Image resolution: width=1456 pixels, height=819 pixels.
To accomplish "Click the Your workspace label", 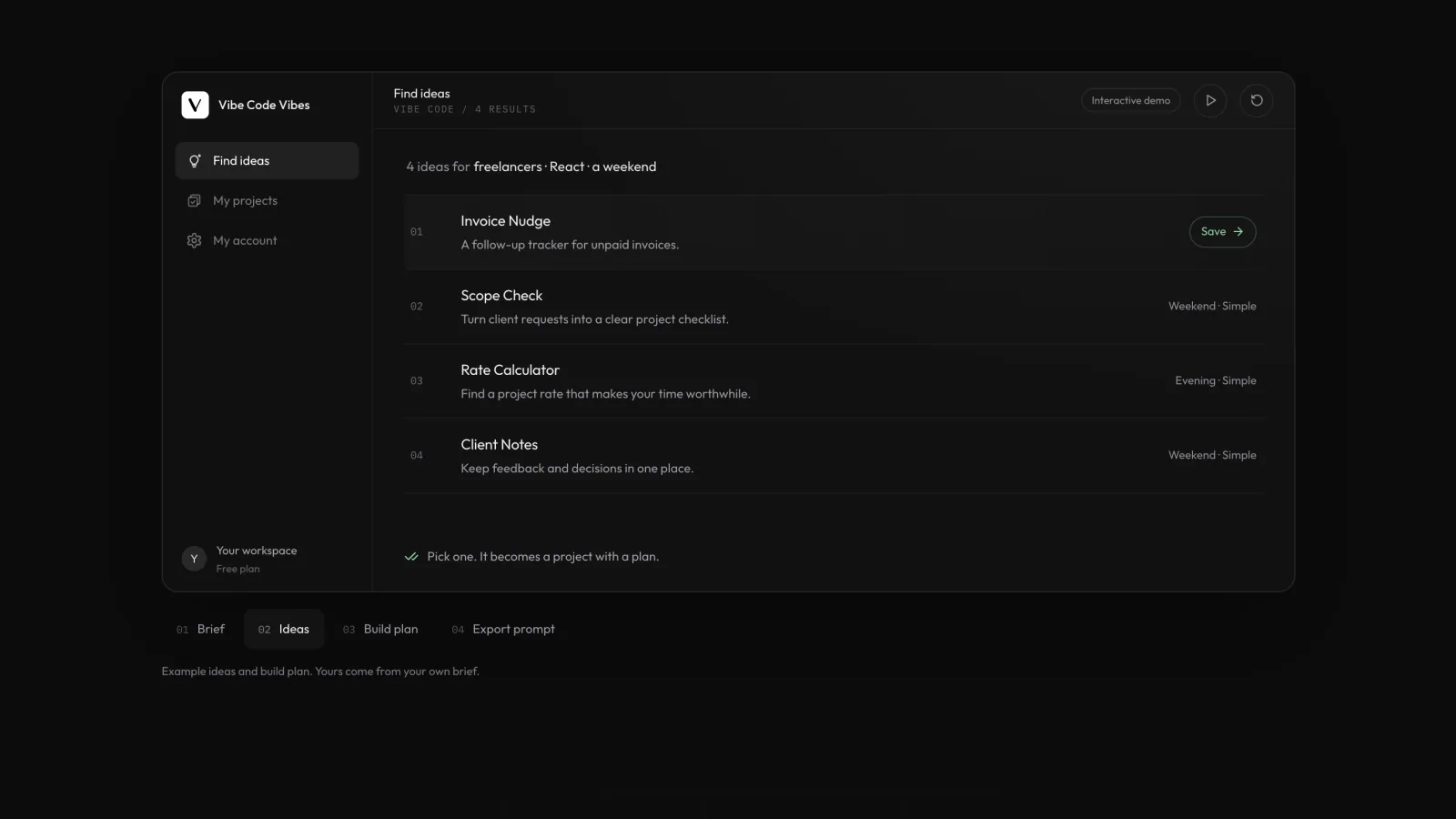I will [x=257, y=551].
